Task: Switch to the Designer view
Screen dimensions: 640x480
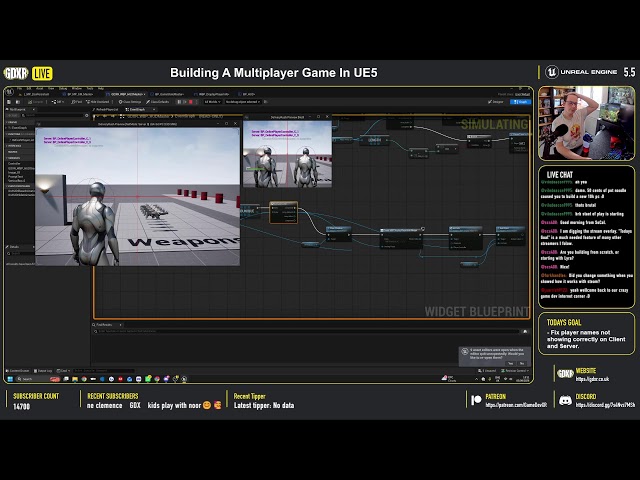Action: (496, 102)
